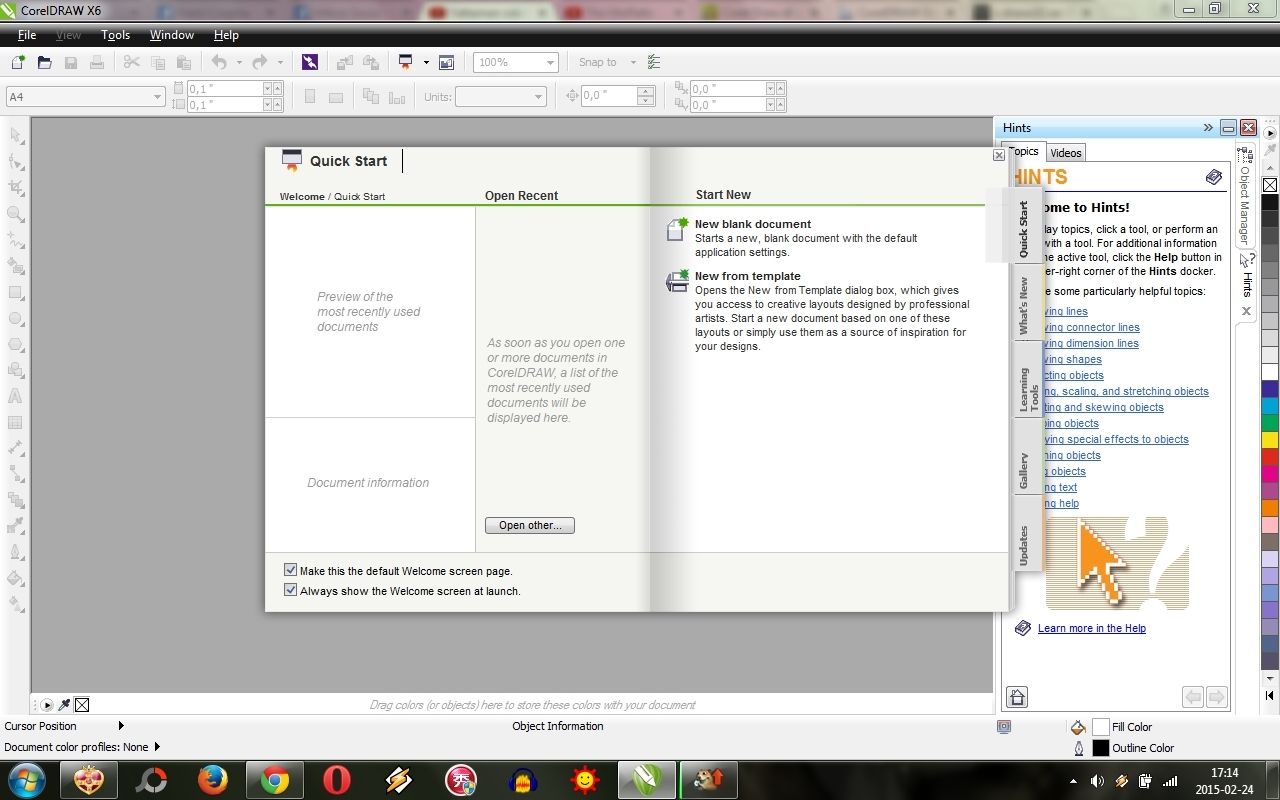Image resolution: width=1280 pixels, height=800 pixels.
Task: Expand the Undo history dropdown arrow
Action: coord(238,62)
